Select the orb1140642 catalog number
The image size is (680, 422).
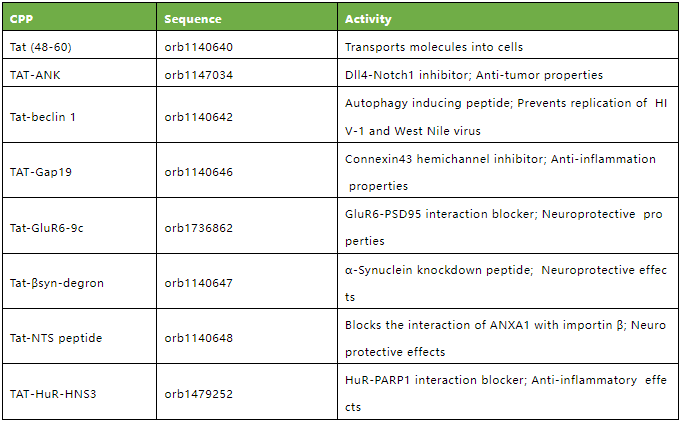coord(198,117)
